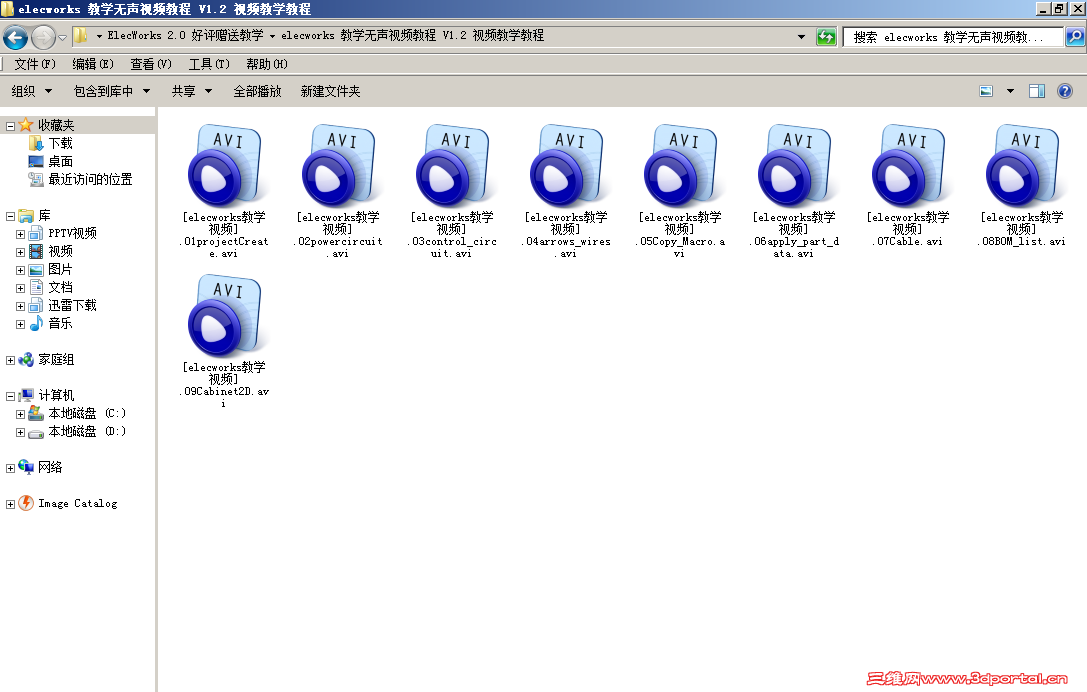Expand the 家庭组 node

tap(10, 361)
